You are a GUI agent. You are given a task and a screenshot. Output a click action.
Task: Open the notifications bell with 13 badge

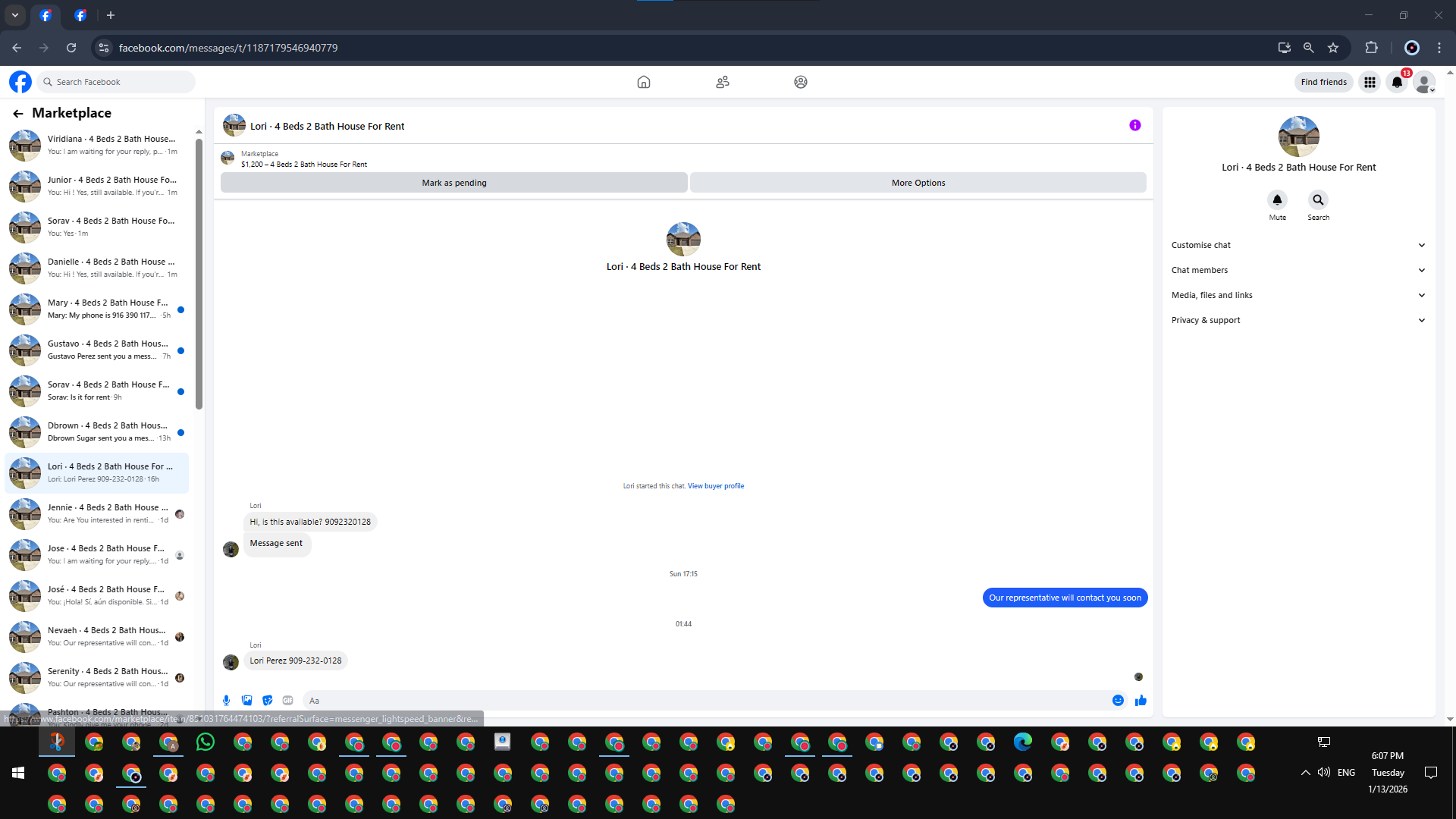tap(1397, 82)
